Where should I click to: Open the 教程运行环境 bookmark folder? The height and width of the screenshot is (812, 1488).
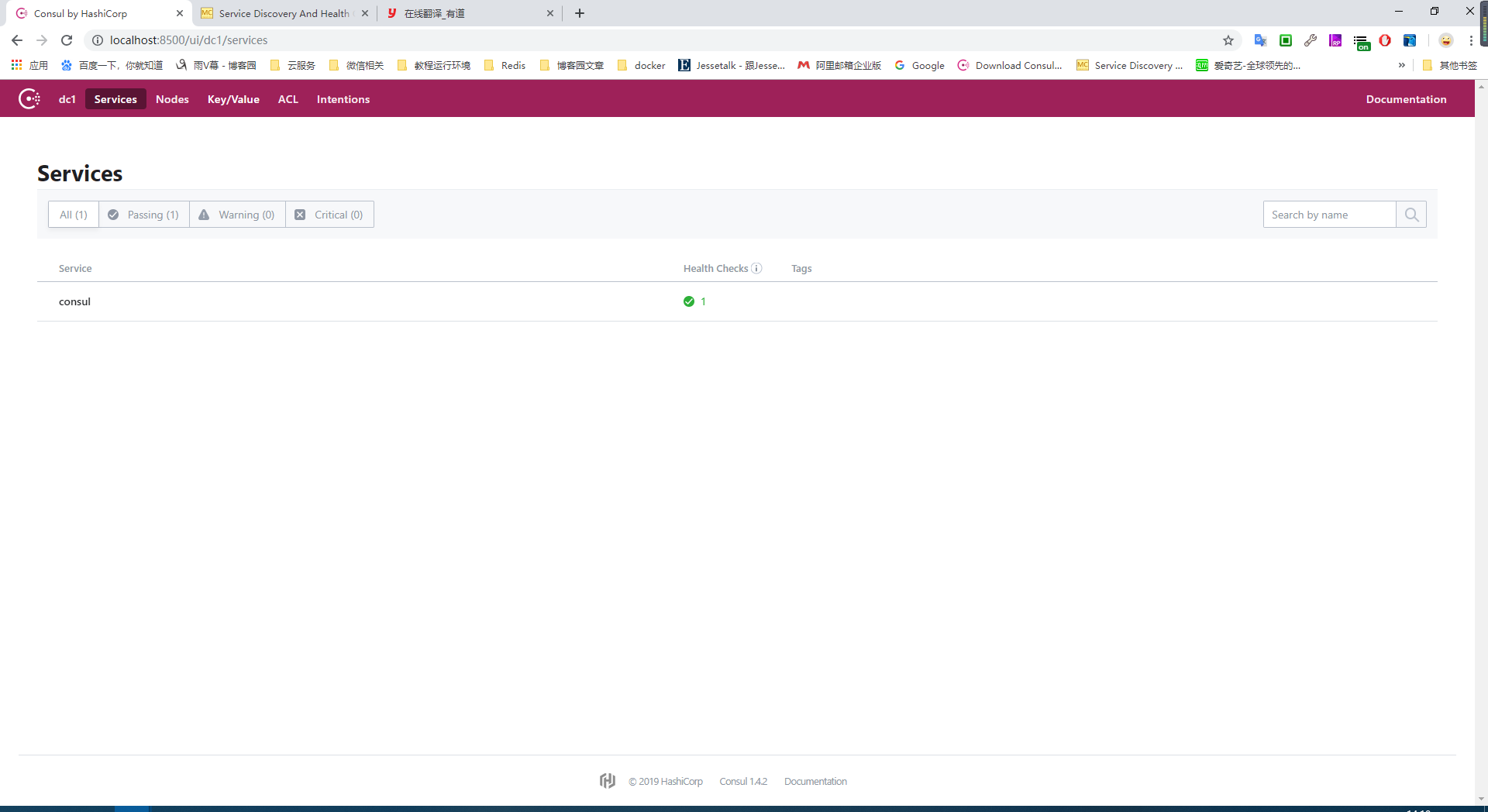(x=434, y=65)
